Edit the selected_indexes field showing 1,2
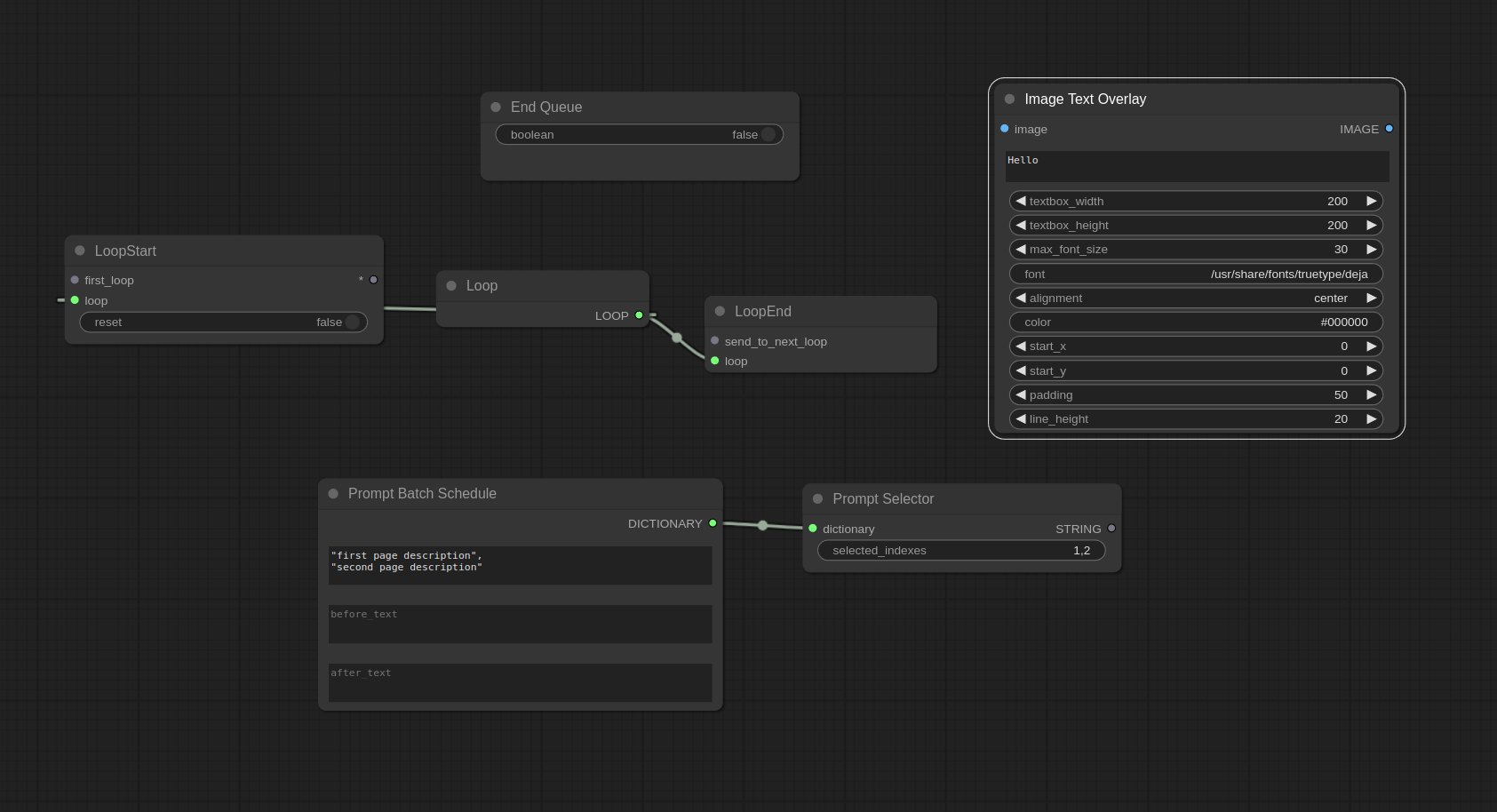Viewport: 1497px width, 812px height. click(961, 551)
